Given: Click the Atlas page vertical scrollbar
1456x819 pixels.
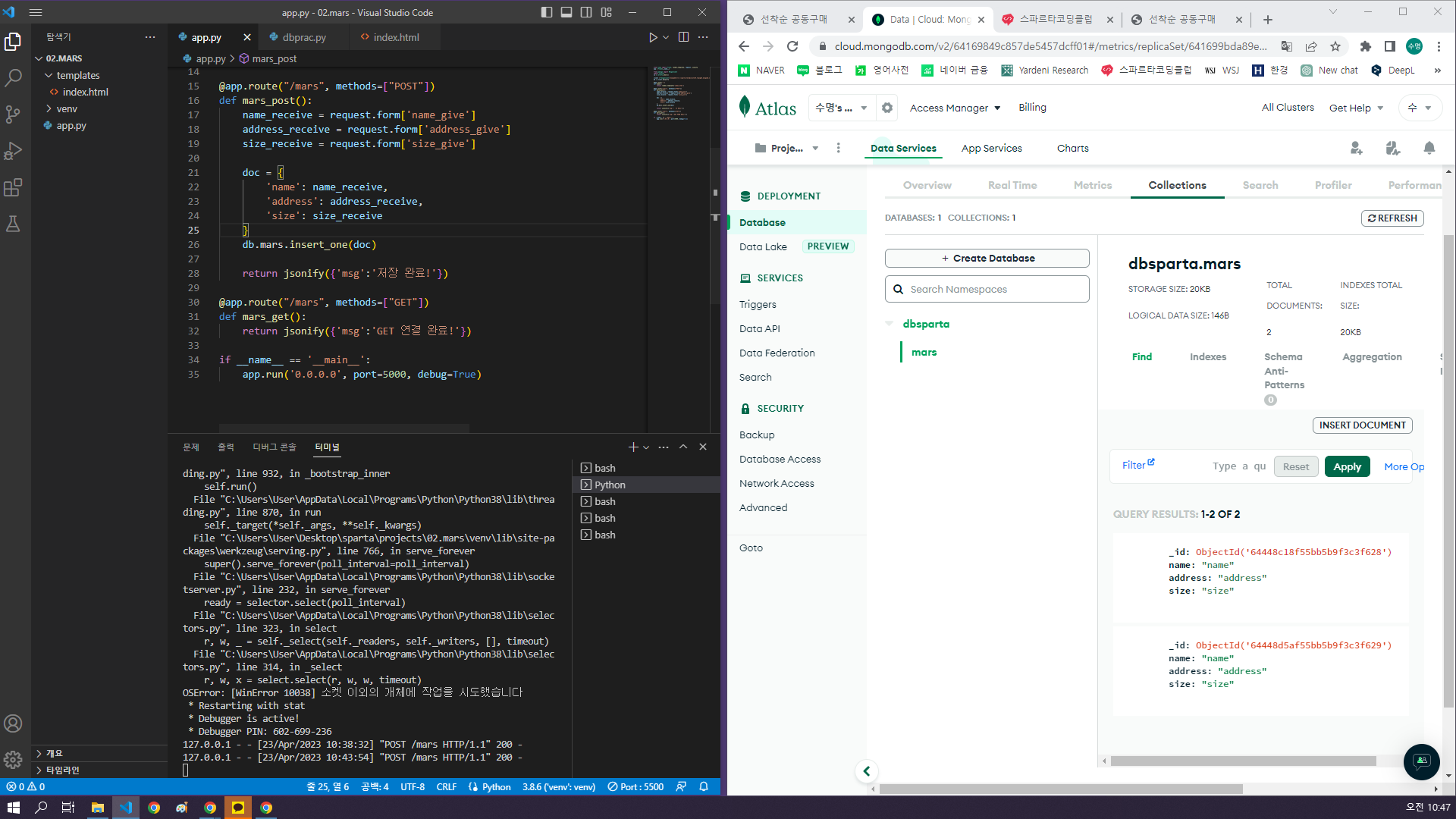Looking at the screenshot, I should coord(1448,470).
